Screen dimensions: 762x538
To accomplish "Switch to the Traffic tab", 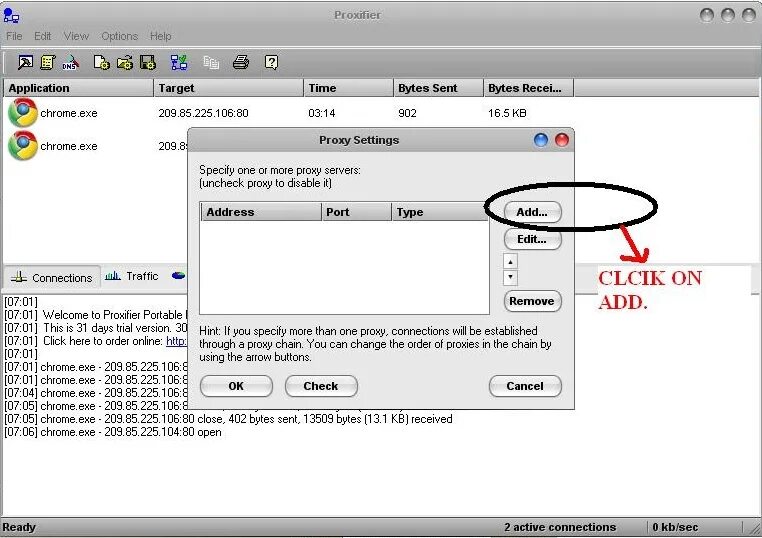I will click(x=132, y=276).
